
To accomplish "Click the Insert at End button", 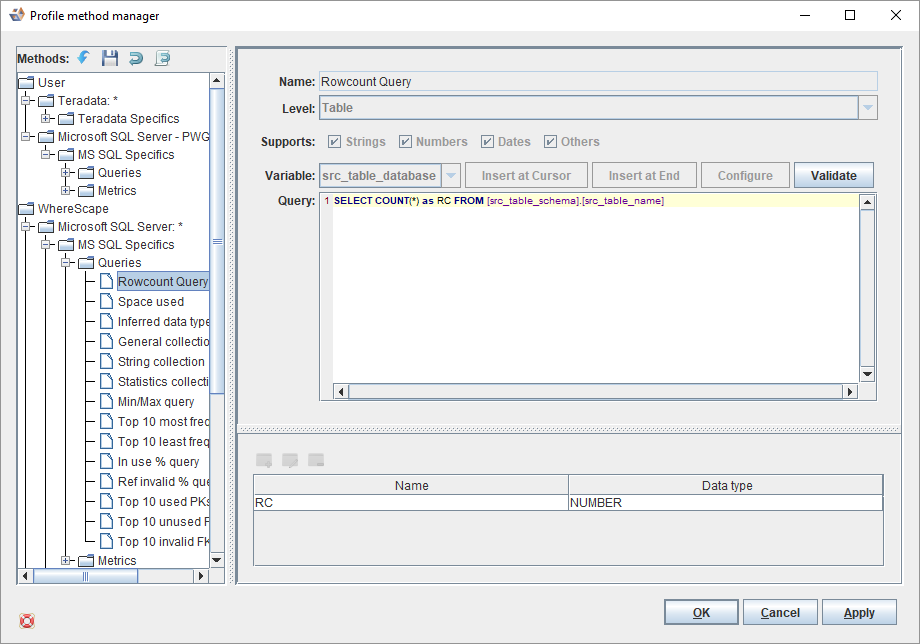I will (644, 175).
